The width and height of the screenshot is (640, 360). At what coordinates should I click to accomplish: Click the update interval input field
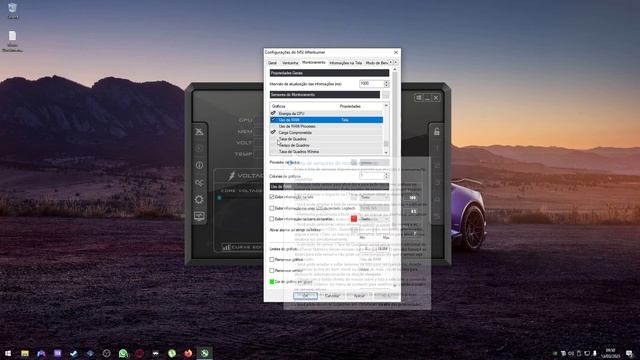coord(371,84)
